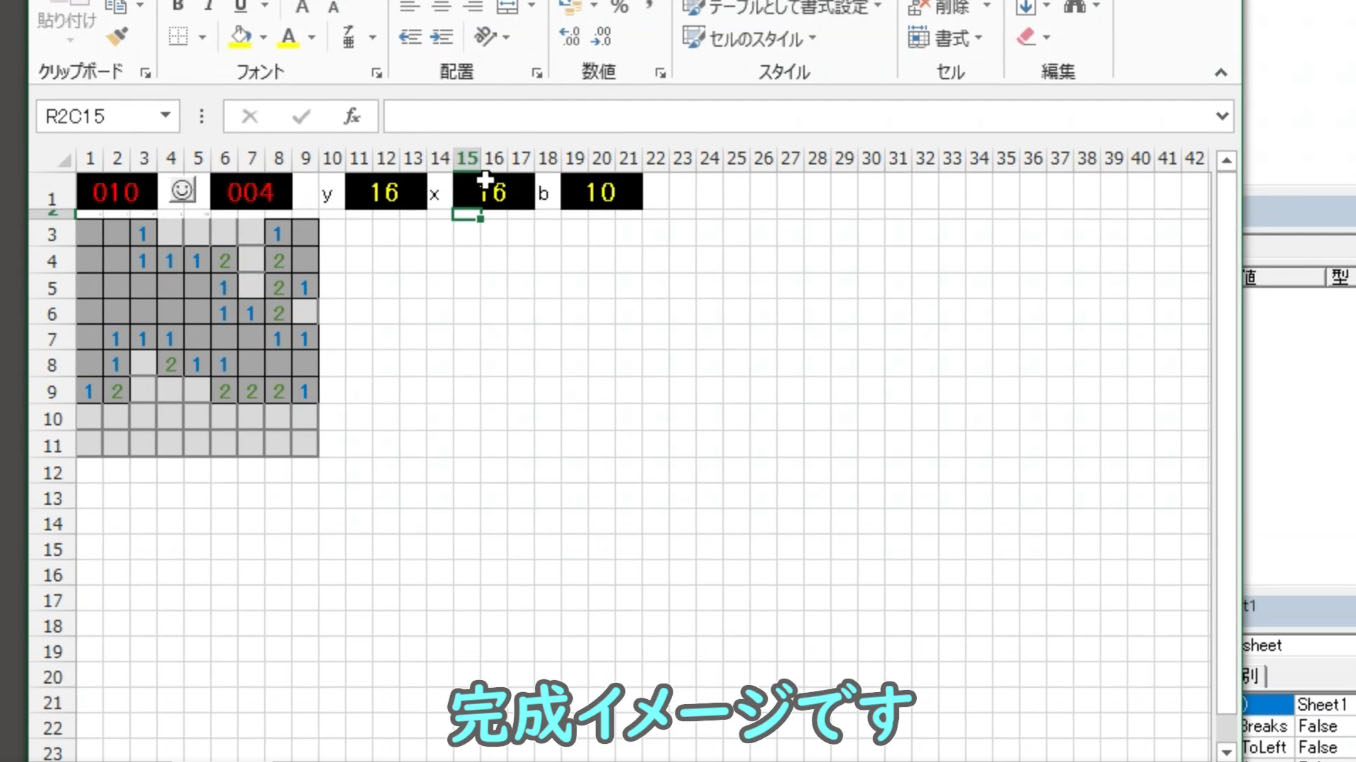Open the Format (書式) cells menu
This screenshot has height=762, width=1356.
(946, 38)
